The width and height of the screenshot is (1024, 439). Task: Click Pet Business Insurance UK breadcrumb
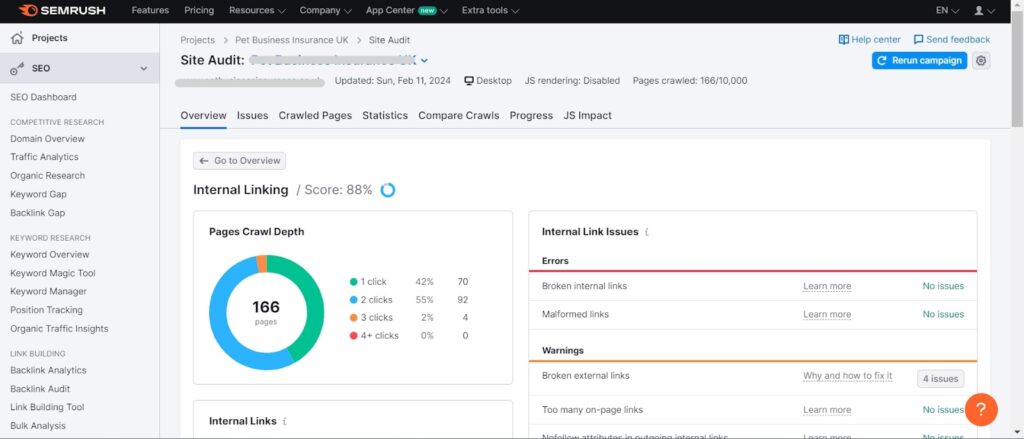[292, 40]
